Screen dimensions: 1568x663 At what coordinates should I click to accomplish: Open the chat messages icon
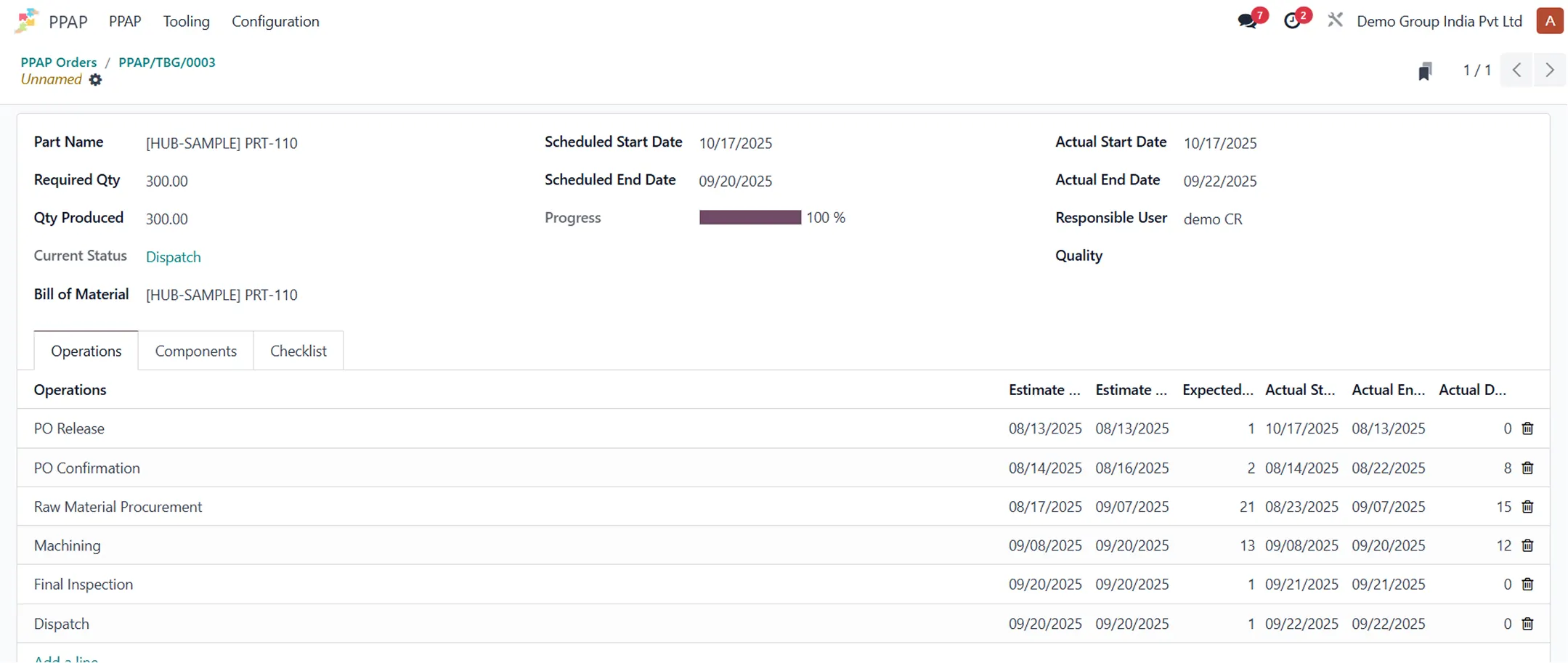(1248, 21)
